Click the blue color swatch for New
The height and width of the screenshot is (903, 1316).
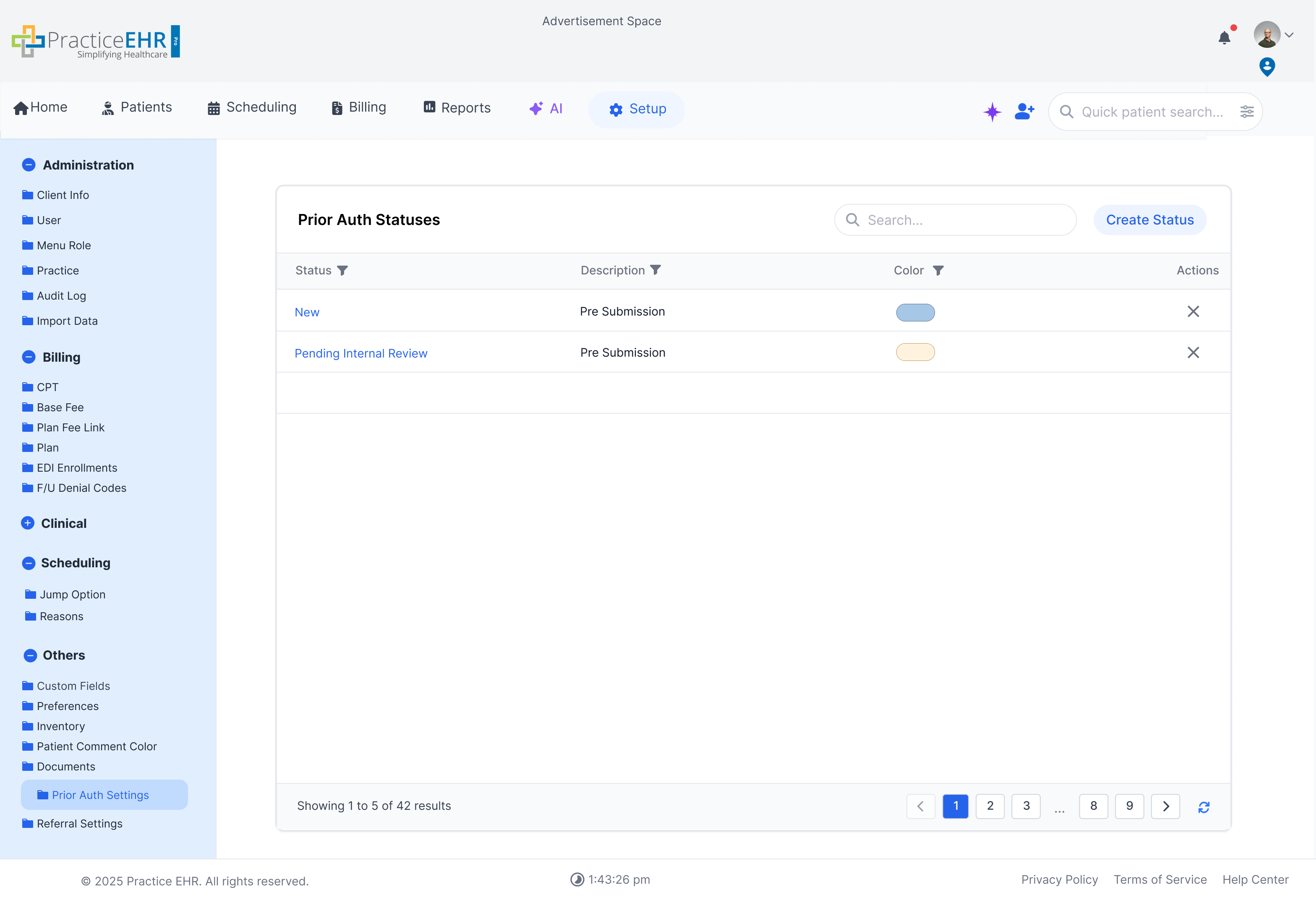915,312
